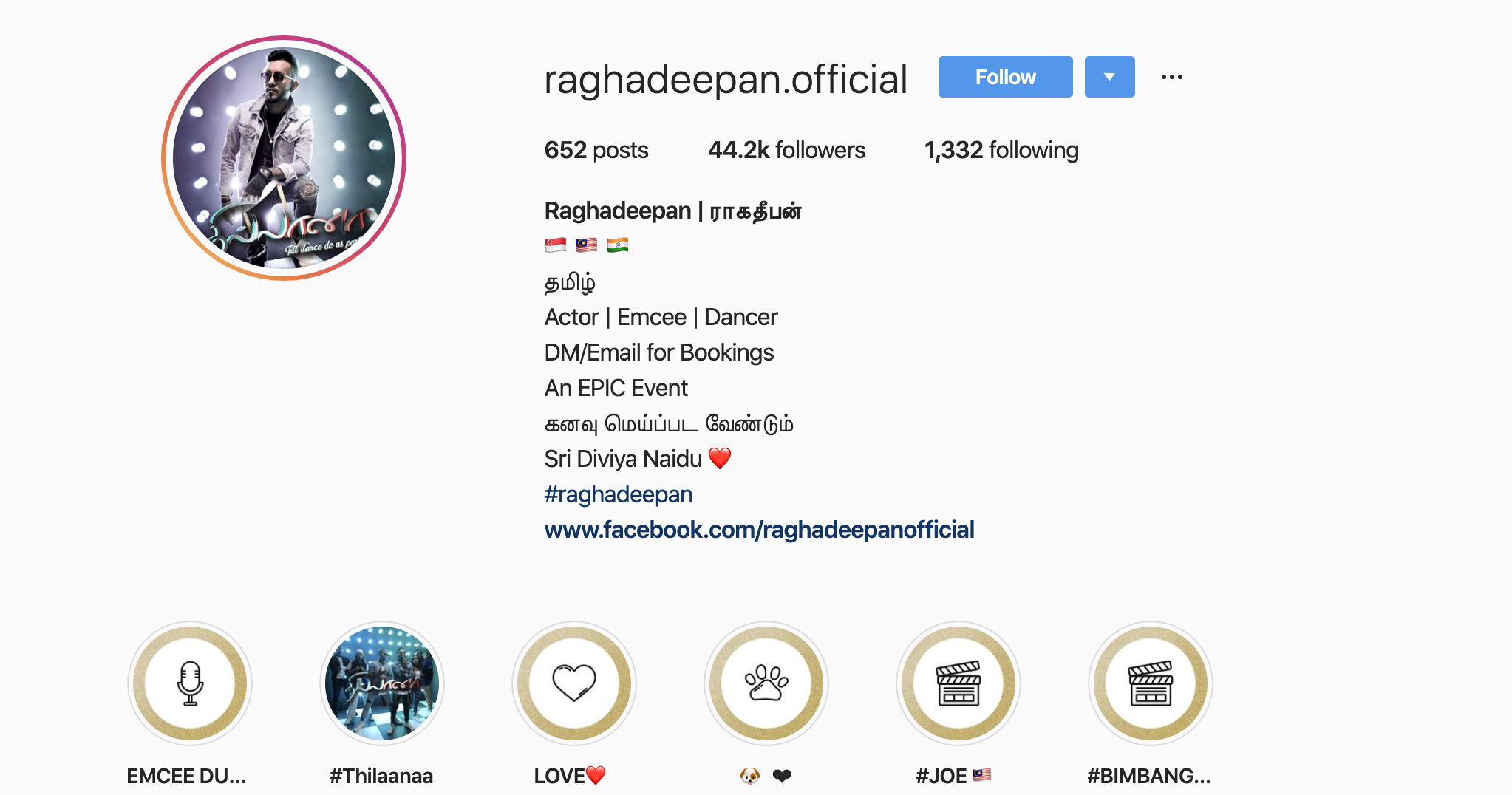Screen dimensions: 1512x795
Task: Click the #BIMBANG... highlight label text
Action: pos(1149,776)
